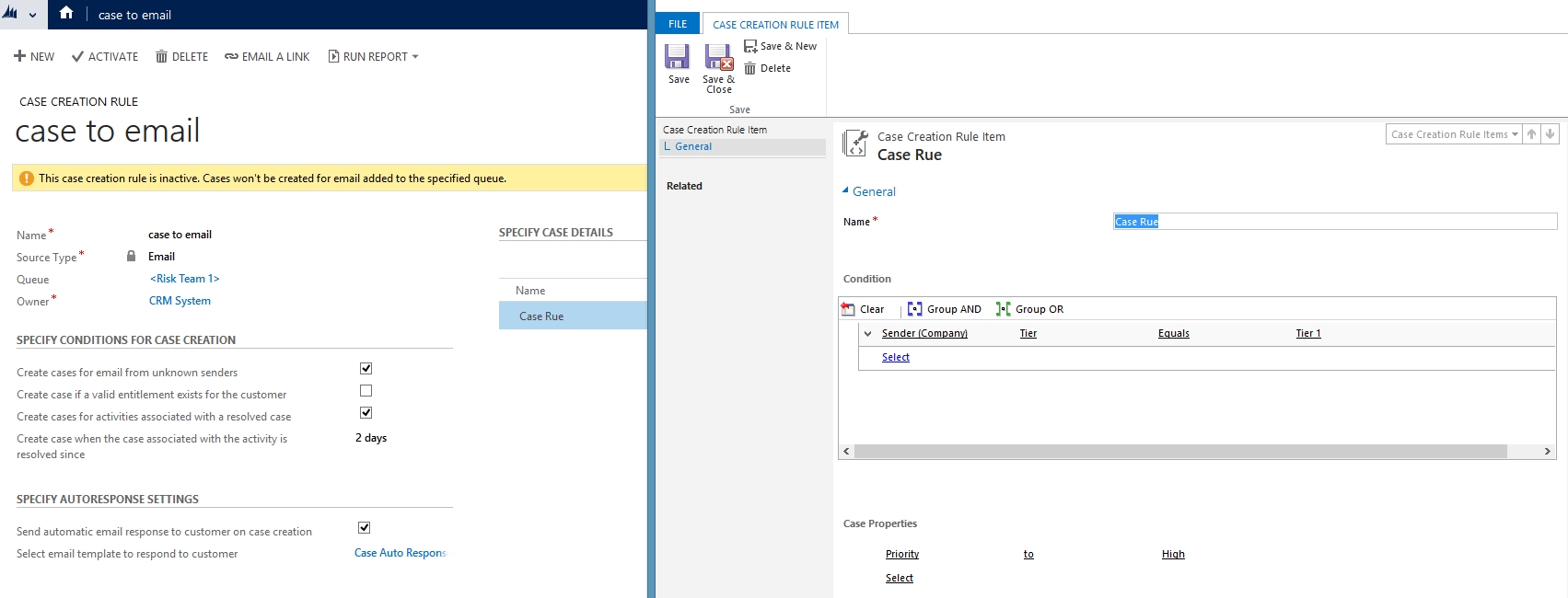
Task: Delete the case creation rule item
Action: (768, 68)
